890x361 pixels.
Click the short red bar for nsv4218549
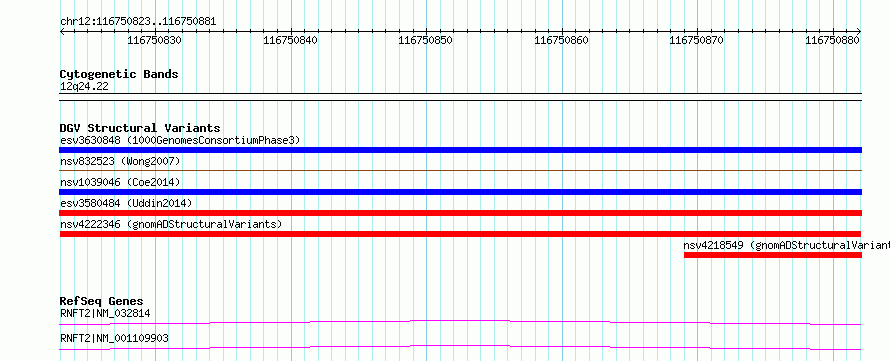(773, 255)
